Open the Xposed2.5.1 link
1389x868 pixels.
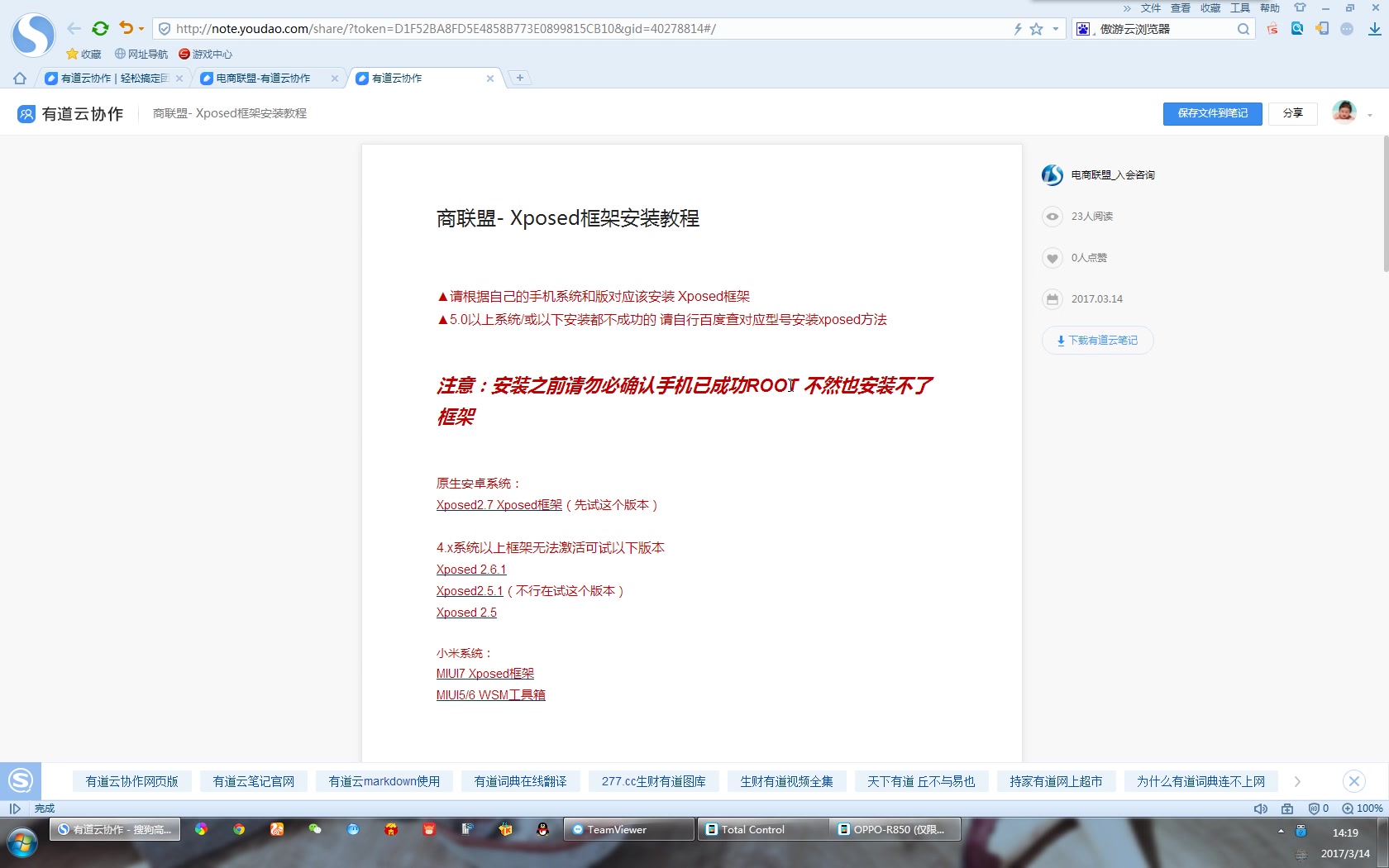click(470, 591)
